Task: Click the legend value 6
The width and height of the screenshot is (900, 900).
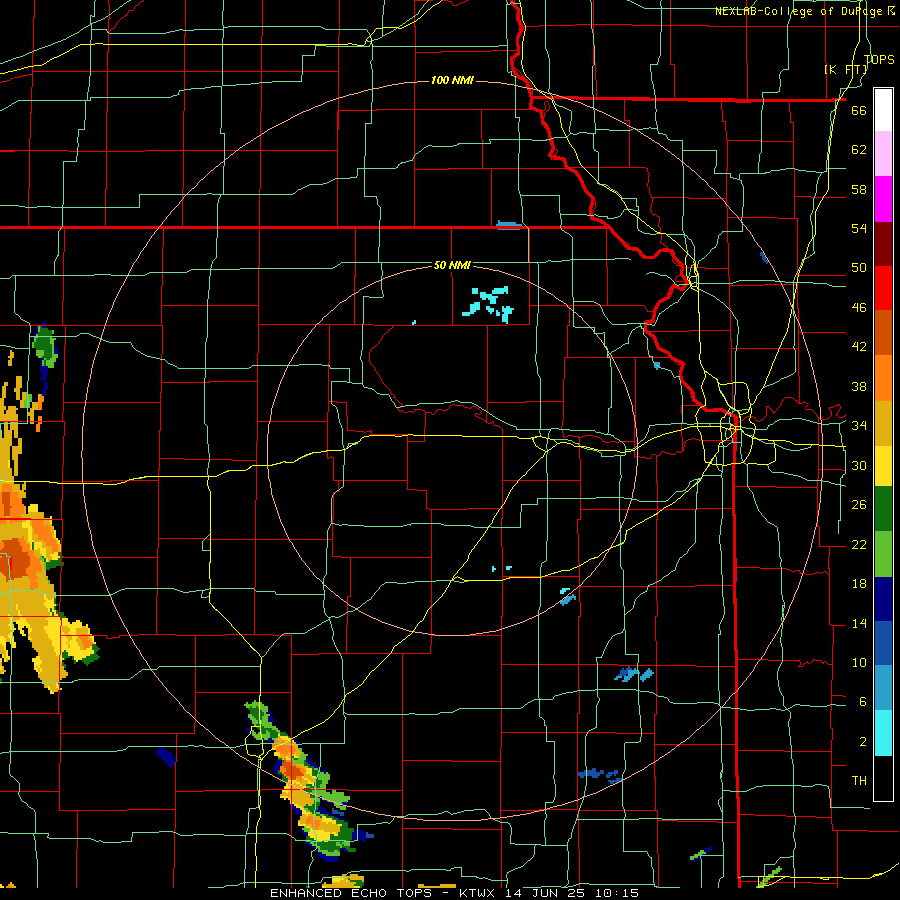Action: 863,702
